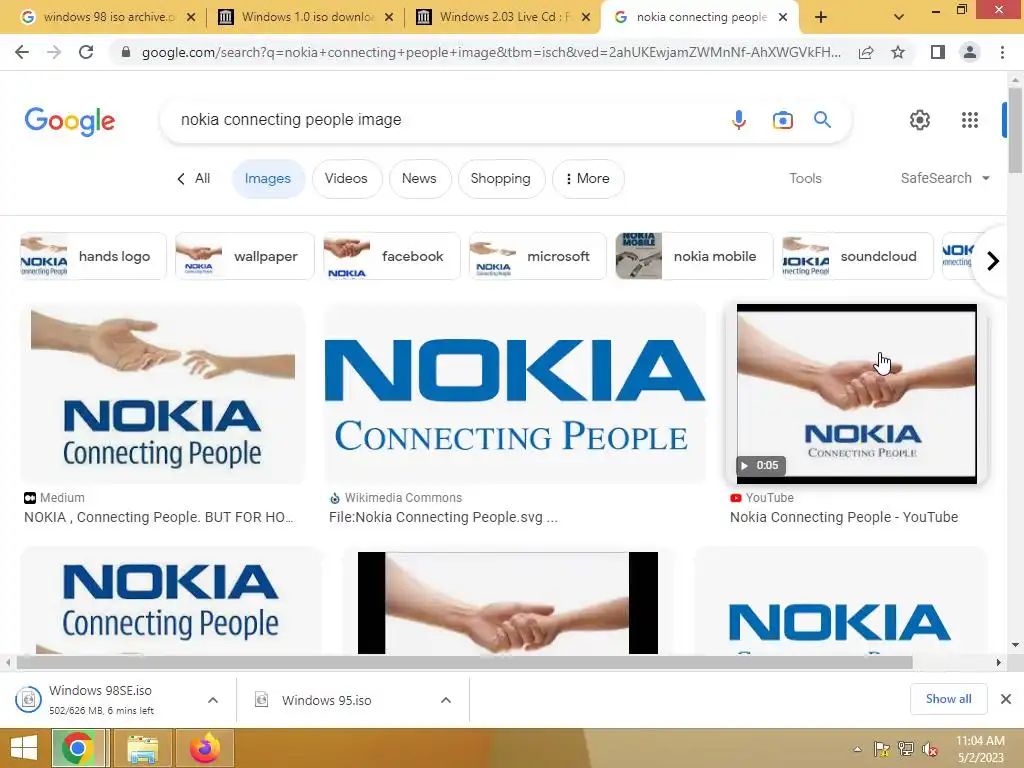This screenshot has width=1024, height=768.
Task: Click the blue magnifier search button
Action: (x=822, y=120)
